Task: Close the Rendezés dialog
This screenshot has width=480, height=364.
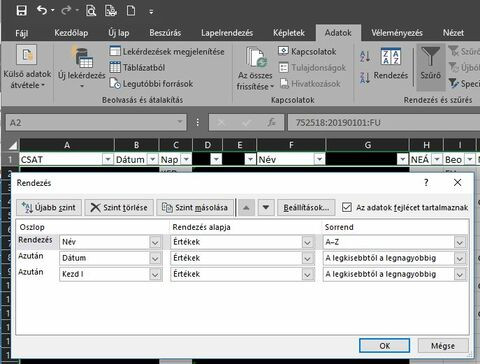Action: [457, 182]
